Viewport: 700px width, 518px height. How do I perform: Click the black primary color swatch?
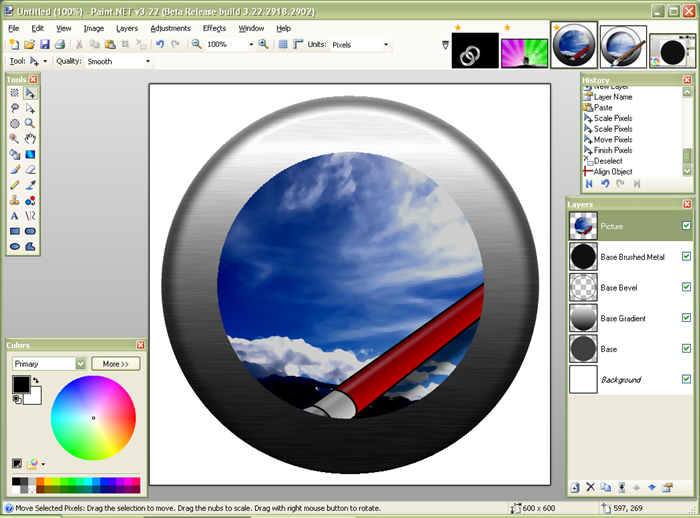(21, 384)
